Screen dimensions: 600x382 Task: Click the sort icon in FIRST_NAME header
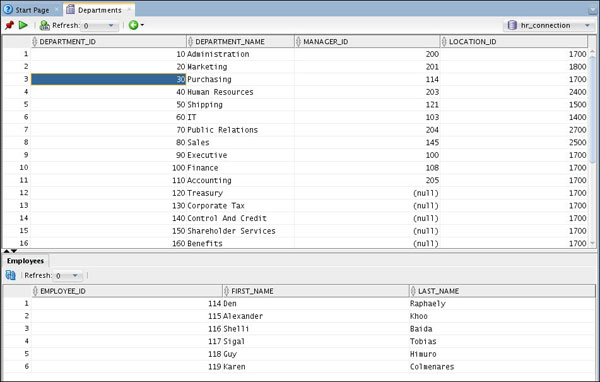pyautogui.click(x=227, y=291)
